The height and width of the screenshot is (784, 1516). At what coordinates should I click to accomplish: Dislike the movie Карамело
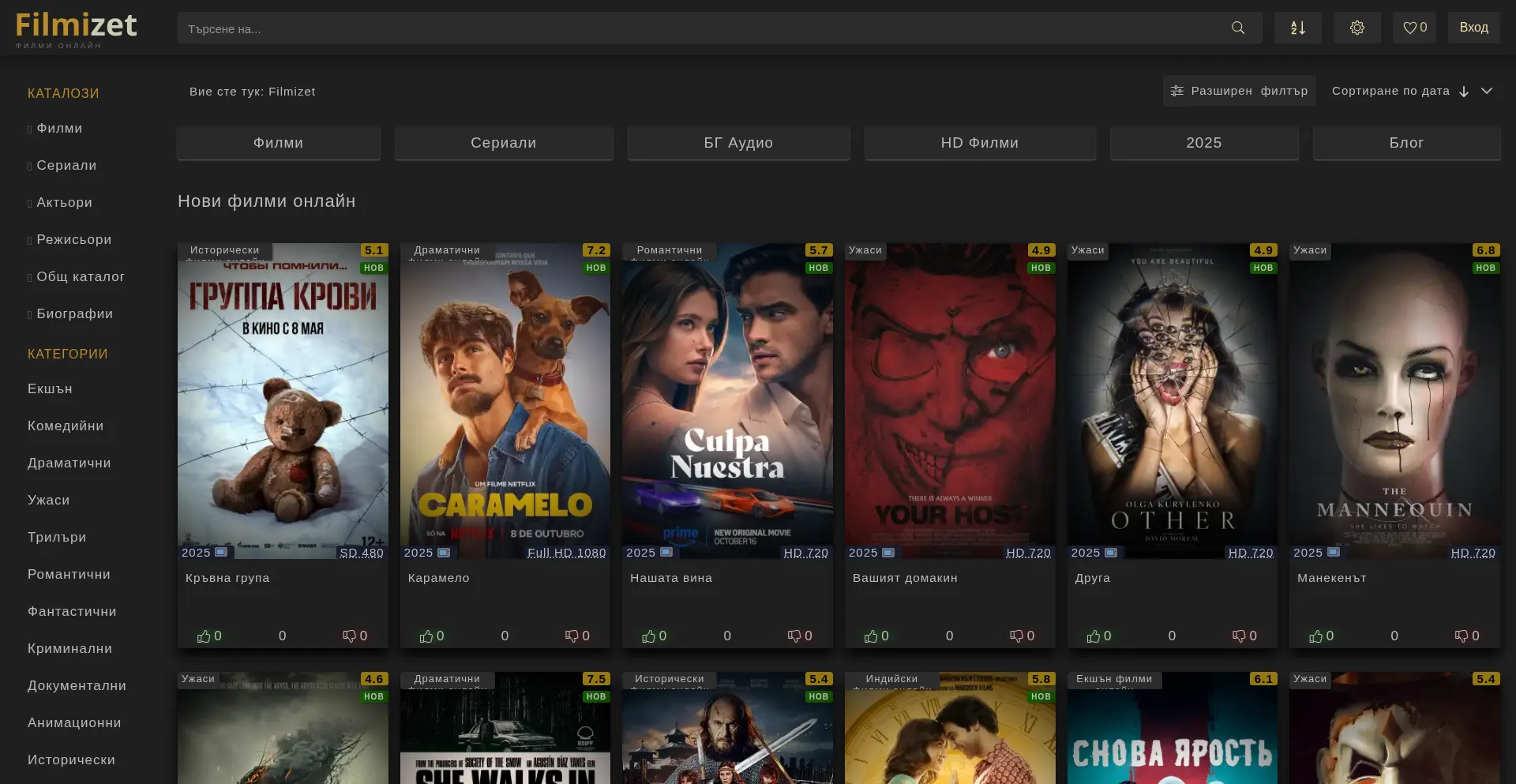tap(572, 636)
